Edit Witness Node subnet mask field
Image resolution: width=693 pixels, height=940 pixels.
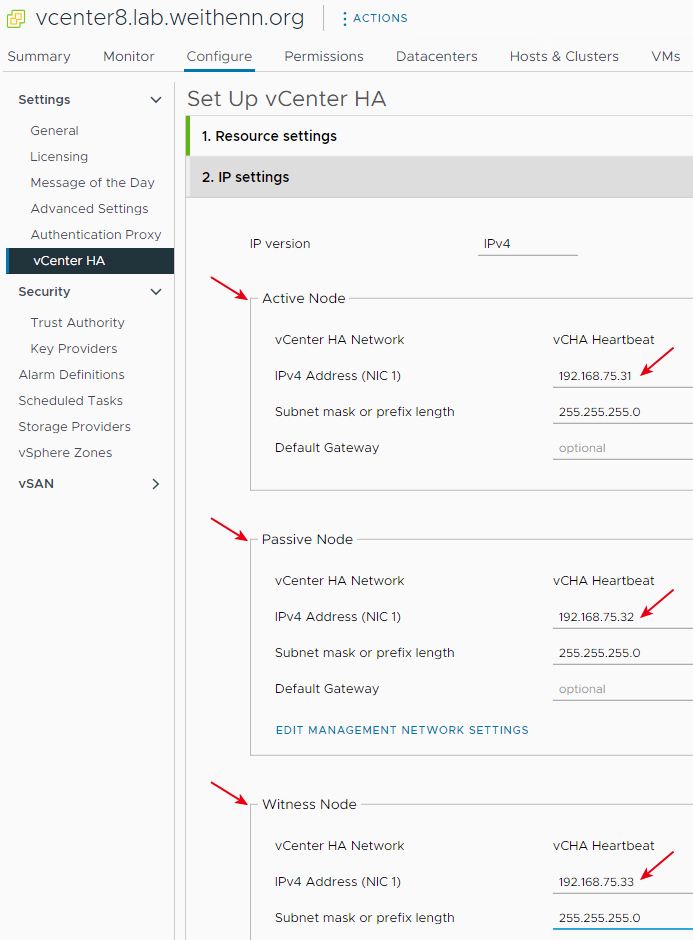[623, 918]
